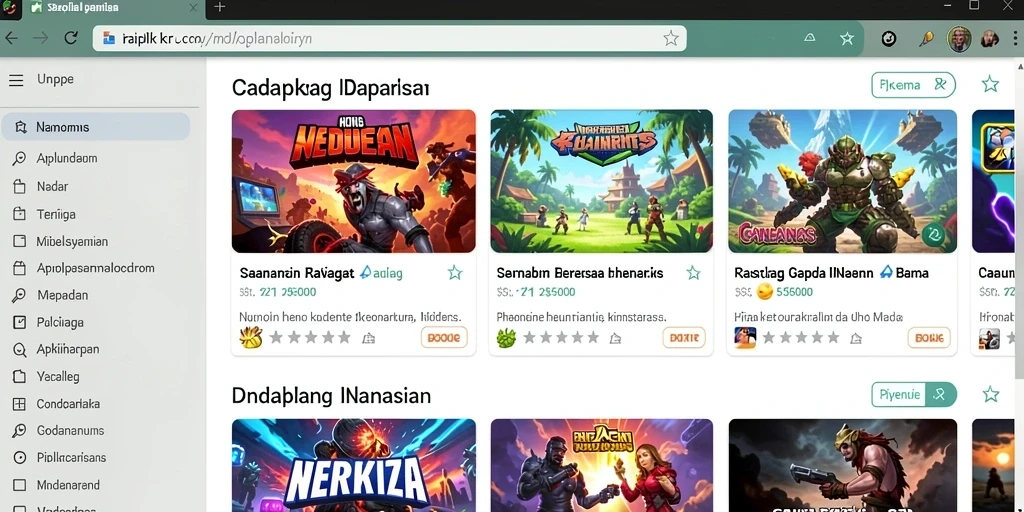Click the green icon on Sernabm Beresaa card

click(506, 338)
